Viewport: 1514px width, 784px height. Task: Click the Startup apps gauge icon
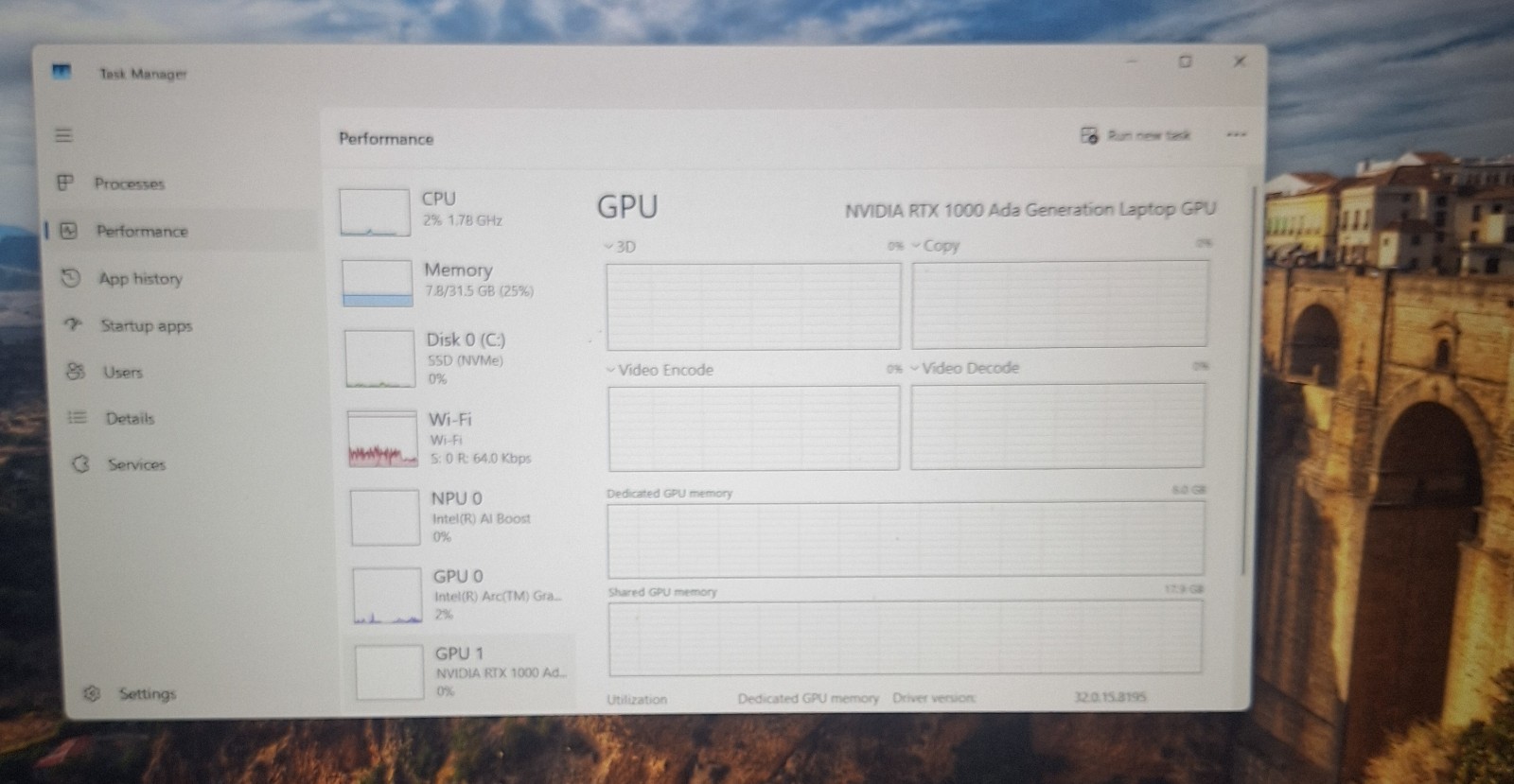74,324
